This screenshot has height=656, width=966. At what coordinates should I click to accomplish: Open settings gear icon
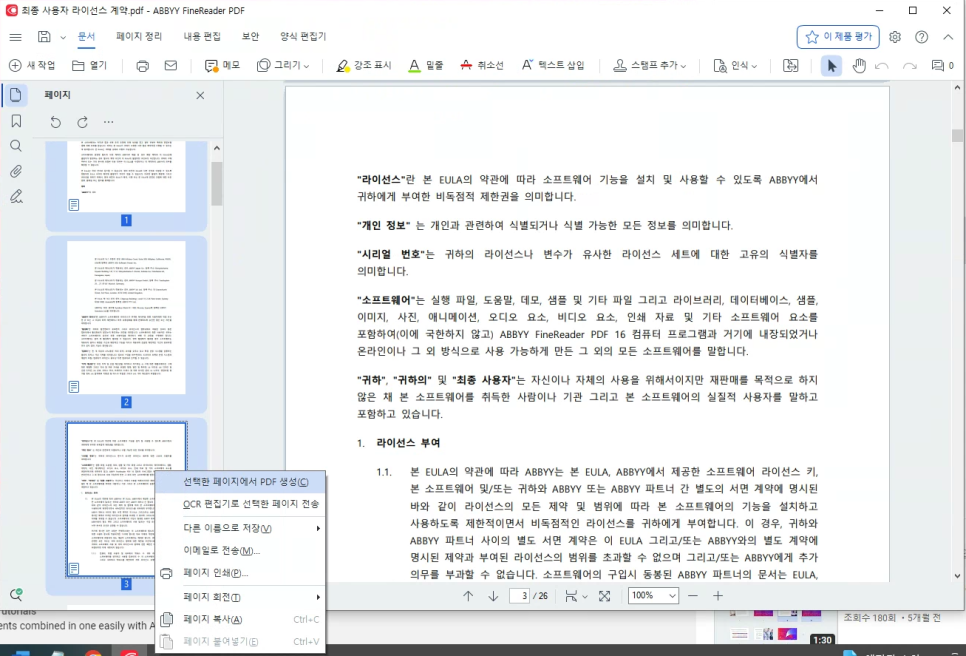[x=895, y=37]
